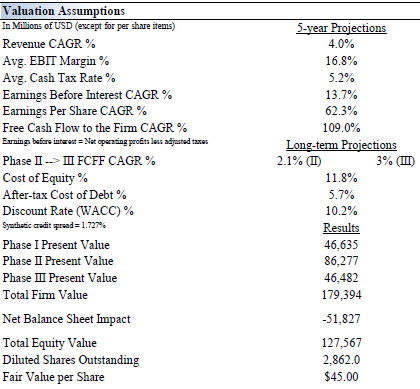This screenshot has height=389, width=420.
Task: Click the Results heading
Action: click(x=341, y=228)
